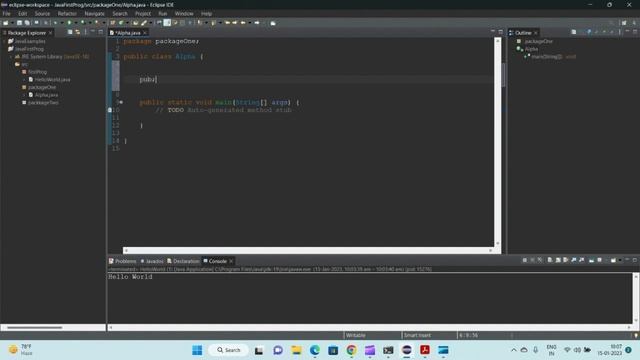
Task: Open the Run button dropdown arrow
Action: click(76, 23)
